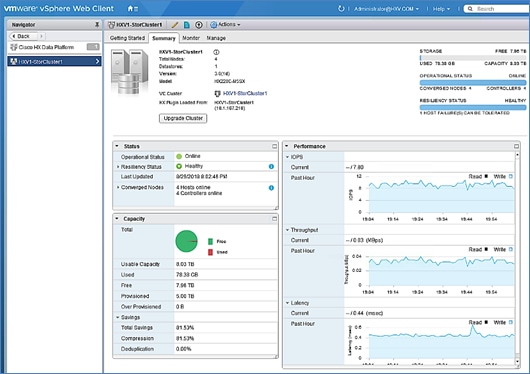The width and height of the screenshot is (530, 374).
Task: Toggle Read series in IOPS chart
Action: pos(478,176)
